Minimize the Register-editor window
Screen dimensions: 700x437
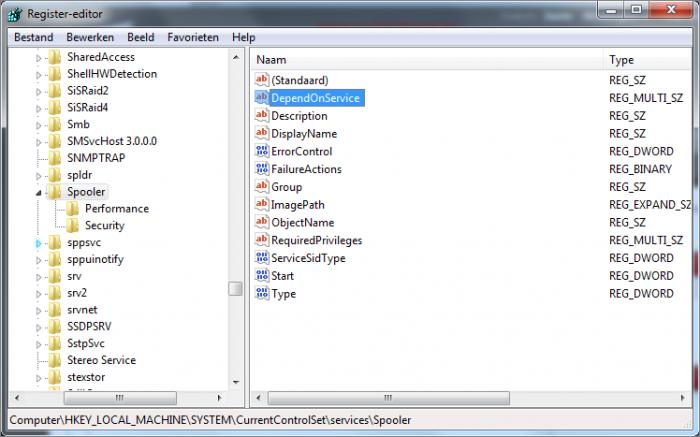point(611,10)
